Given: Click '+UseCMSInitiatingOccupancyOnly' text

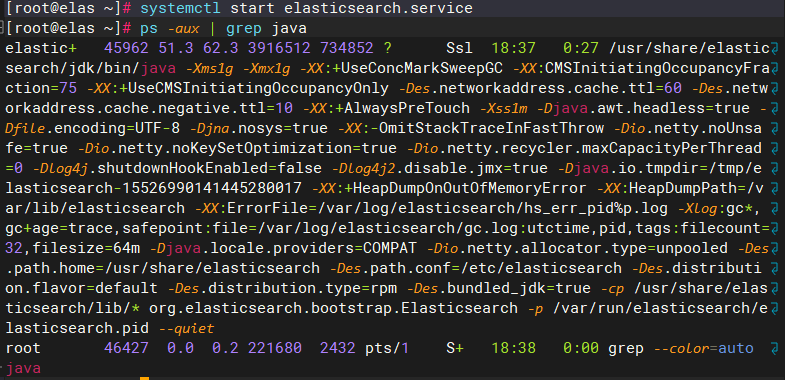Looking at the screenshot, I should tap(253, 88).
